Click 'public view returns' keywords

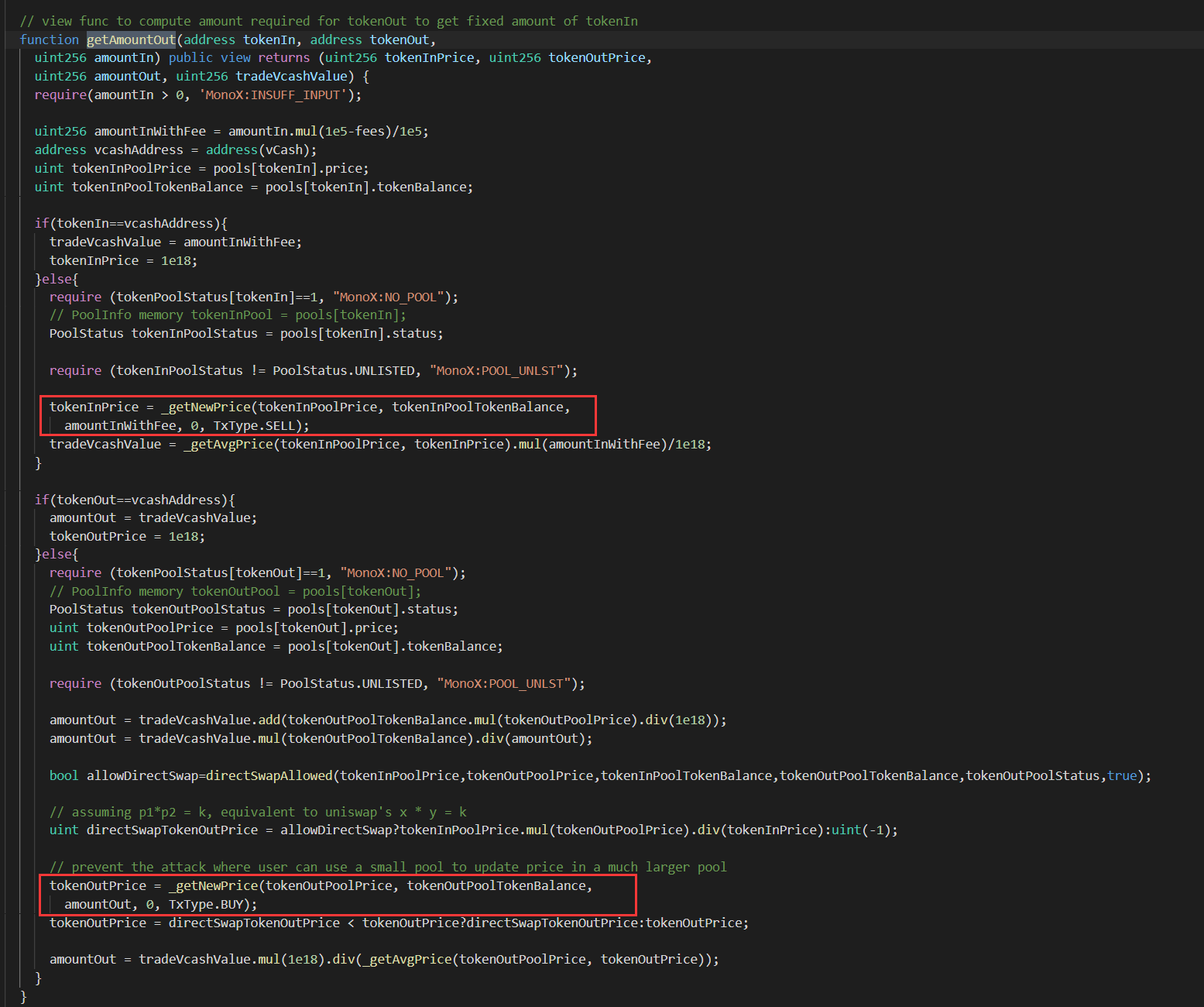[x=239, y=57]
